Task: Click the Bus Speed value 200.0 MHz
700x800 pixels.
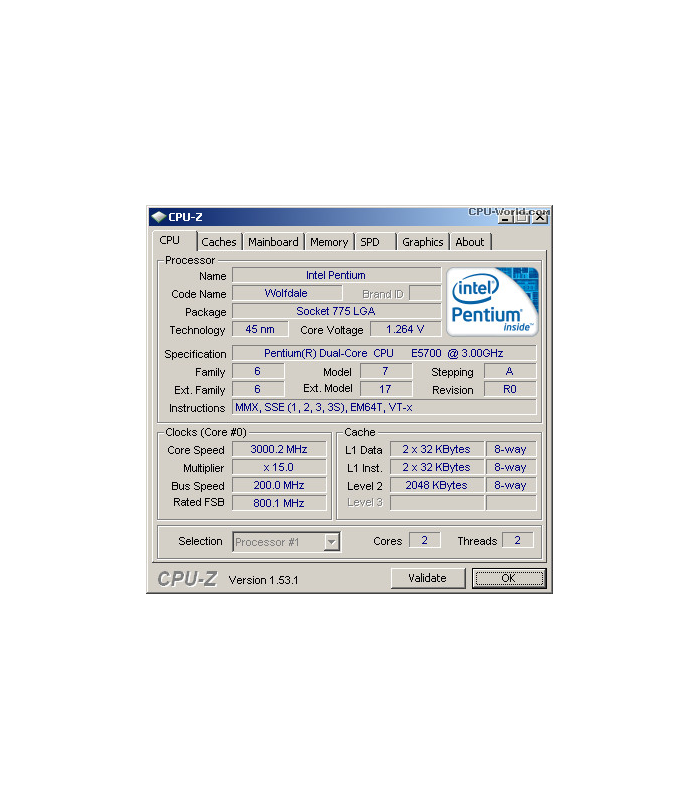Action: (x=279, y=485)
